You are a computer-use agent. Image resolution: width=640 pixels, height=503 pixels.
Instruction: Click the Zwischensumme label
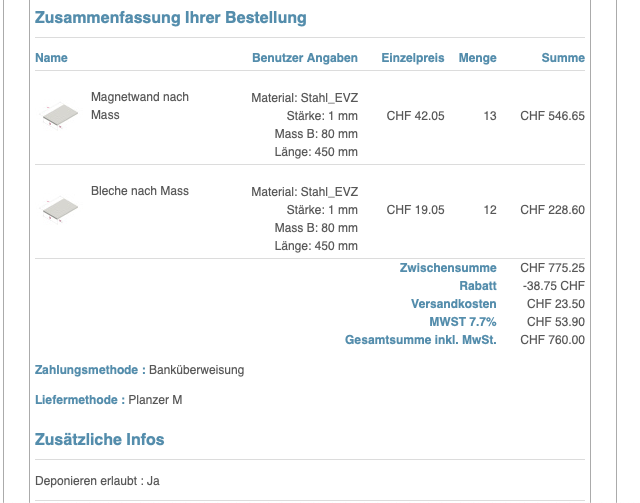pos(448,268)
